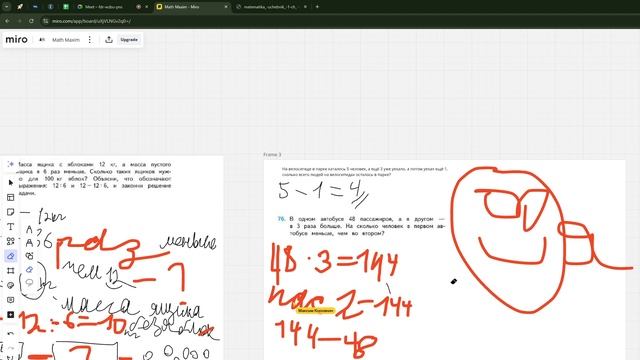Choose the first pen in pen submenu
Screen dimensions: 640x360
(x=29, y=229)
